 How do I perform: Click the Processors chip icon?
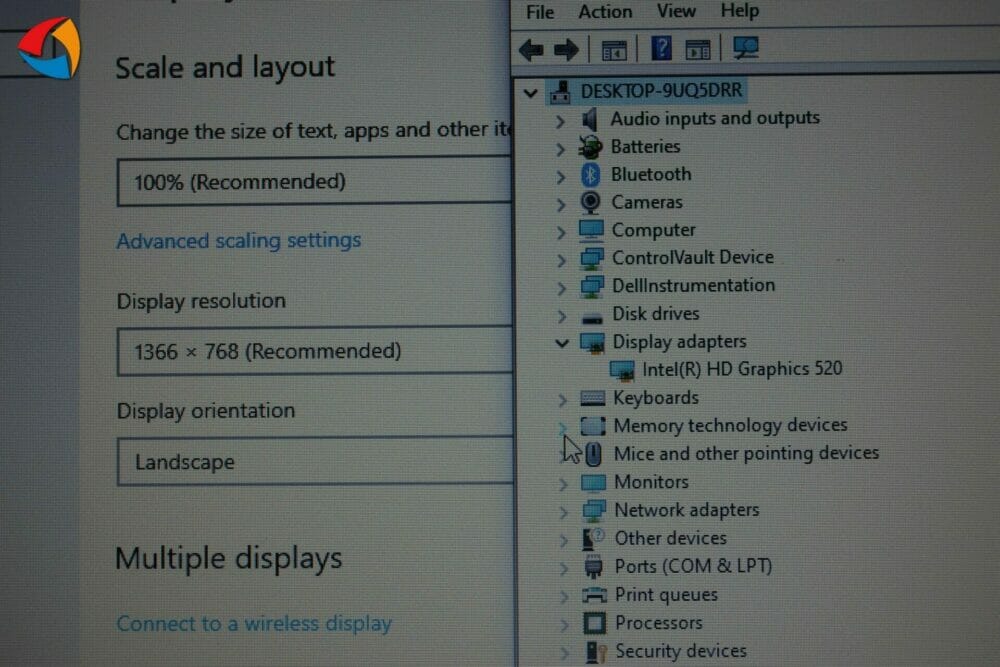pyautogui.click(x=594, y=623)
